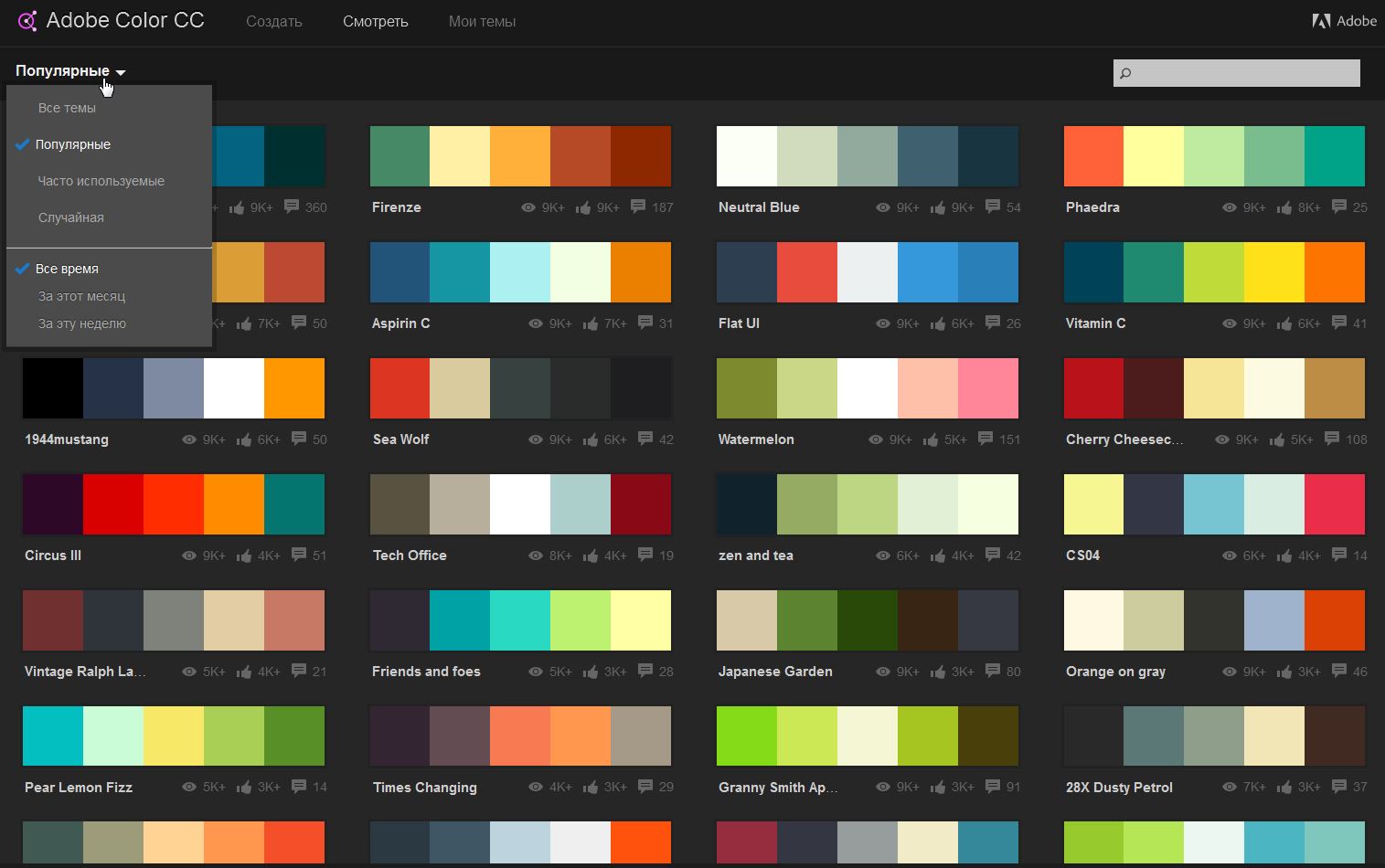This screenshot has height=868, width=1385.
Task: Click the thumbs-up icon for Flat UI
Action: 938,323
